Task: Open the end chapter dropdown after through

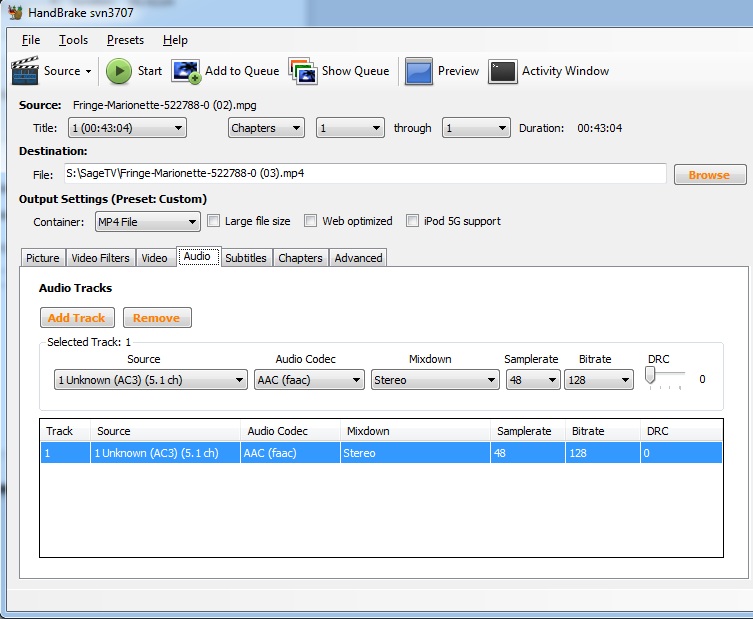Action: [x=476, y=128]
